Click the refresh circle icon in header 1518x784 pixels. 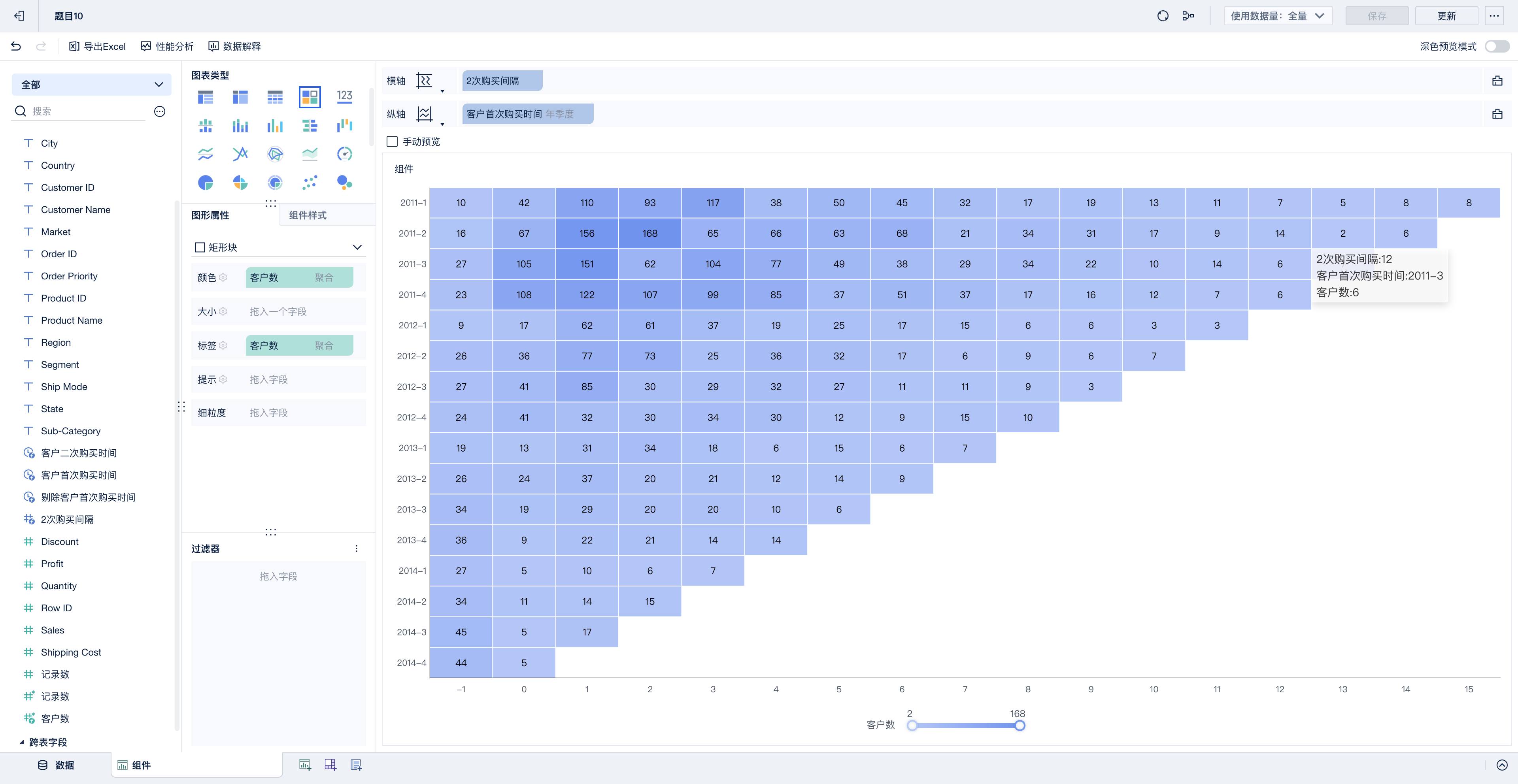click(x=1162, y=16)
